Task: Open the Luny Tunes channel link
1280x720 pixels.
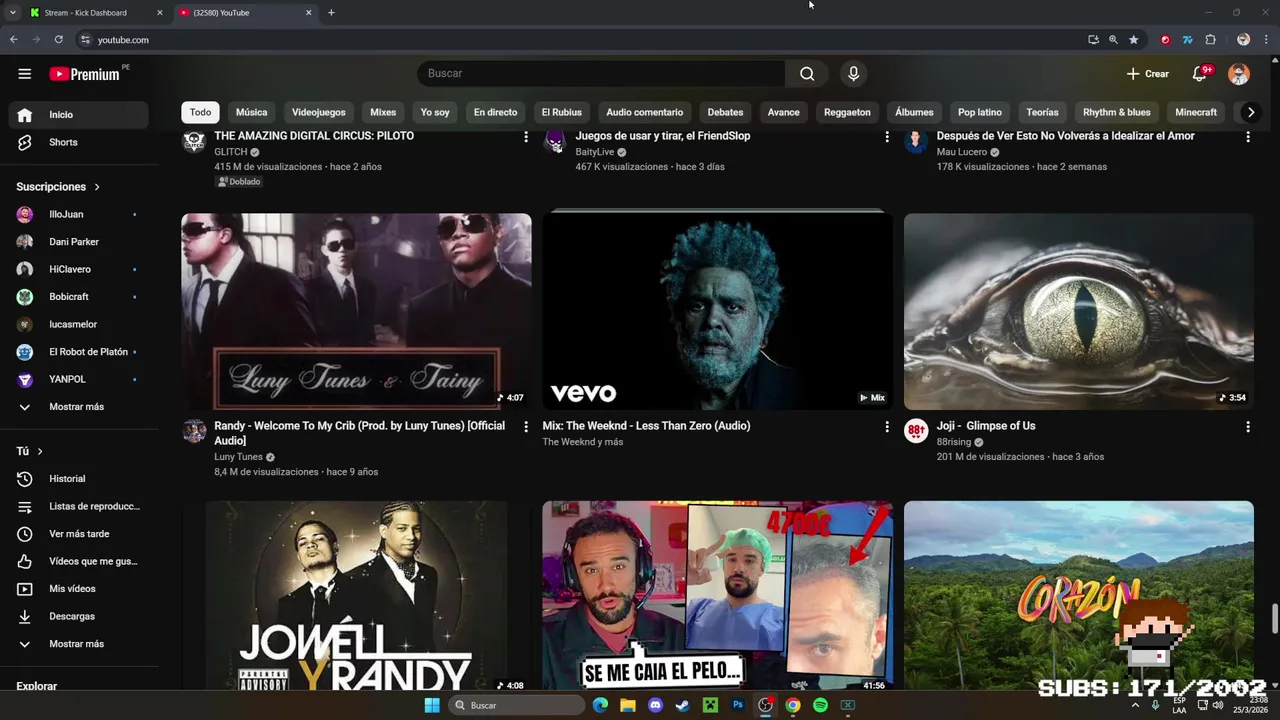Action: (238, 457)
